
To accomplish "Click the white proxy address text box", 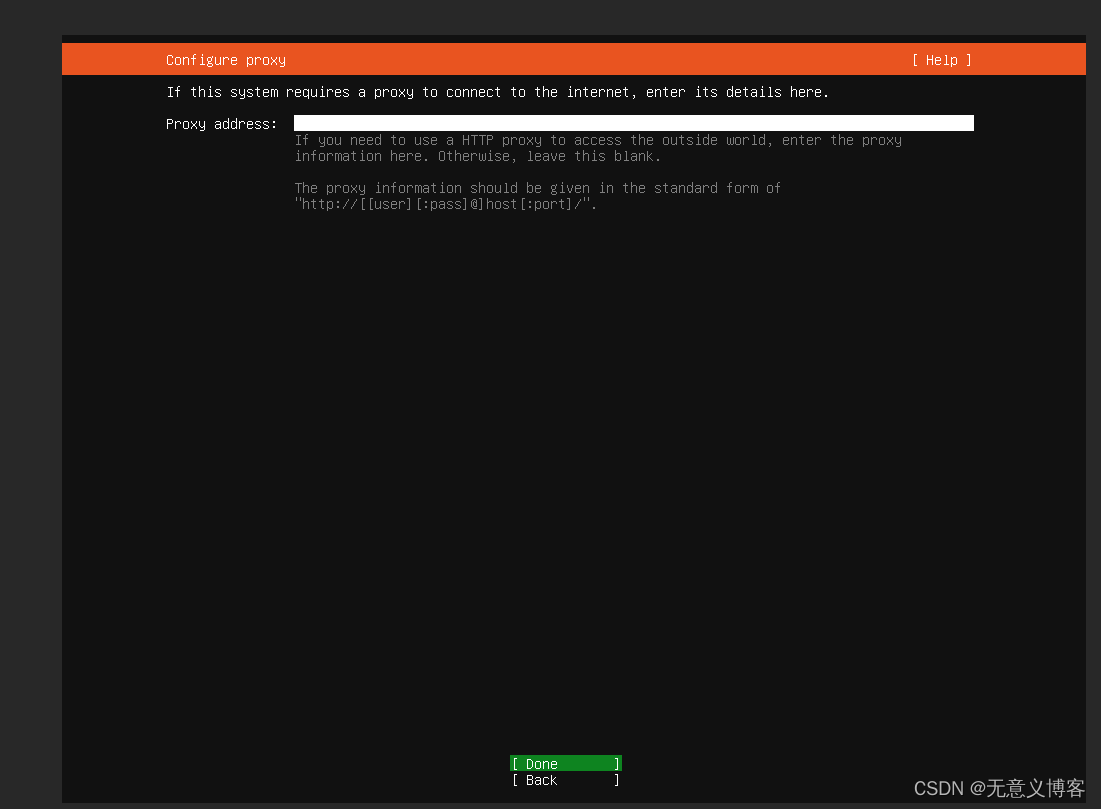I will click(x=632, y=122).
